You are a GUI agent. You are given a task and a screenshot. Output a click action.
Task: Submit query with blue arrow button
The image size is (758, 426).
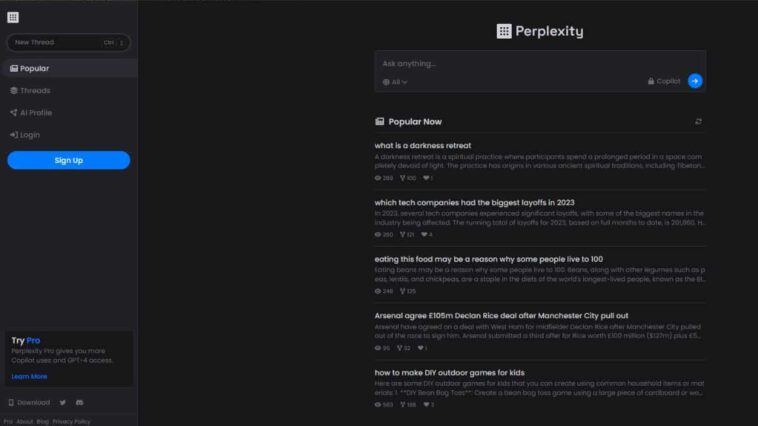point(695,81)
